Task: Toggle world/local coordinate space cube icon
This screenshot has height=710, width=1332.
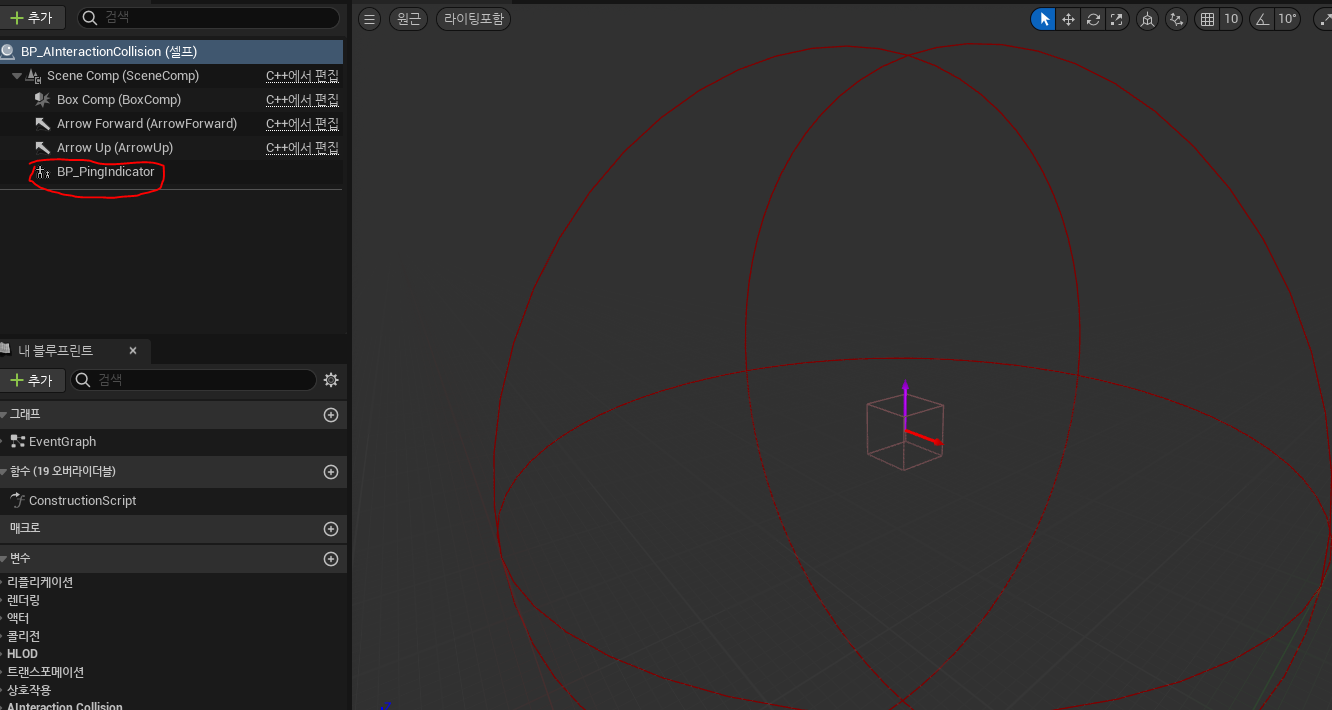Action: point(1147,19)
